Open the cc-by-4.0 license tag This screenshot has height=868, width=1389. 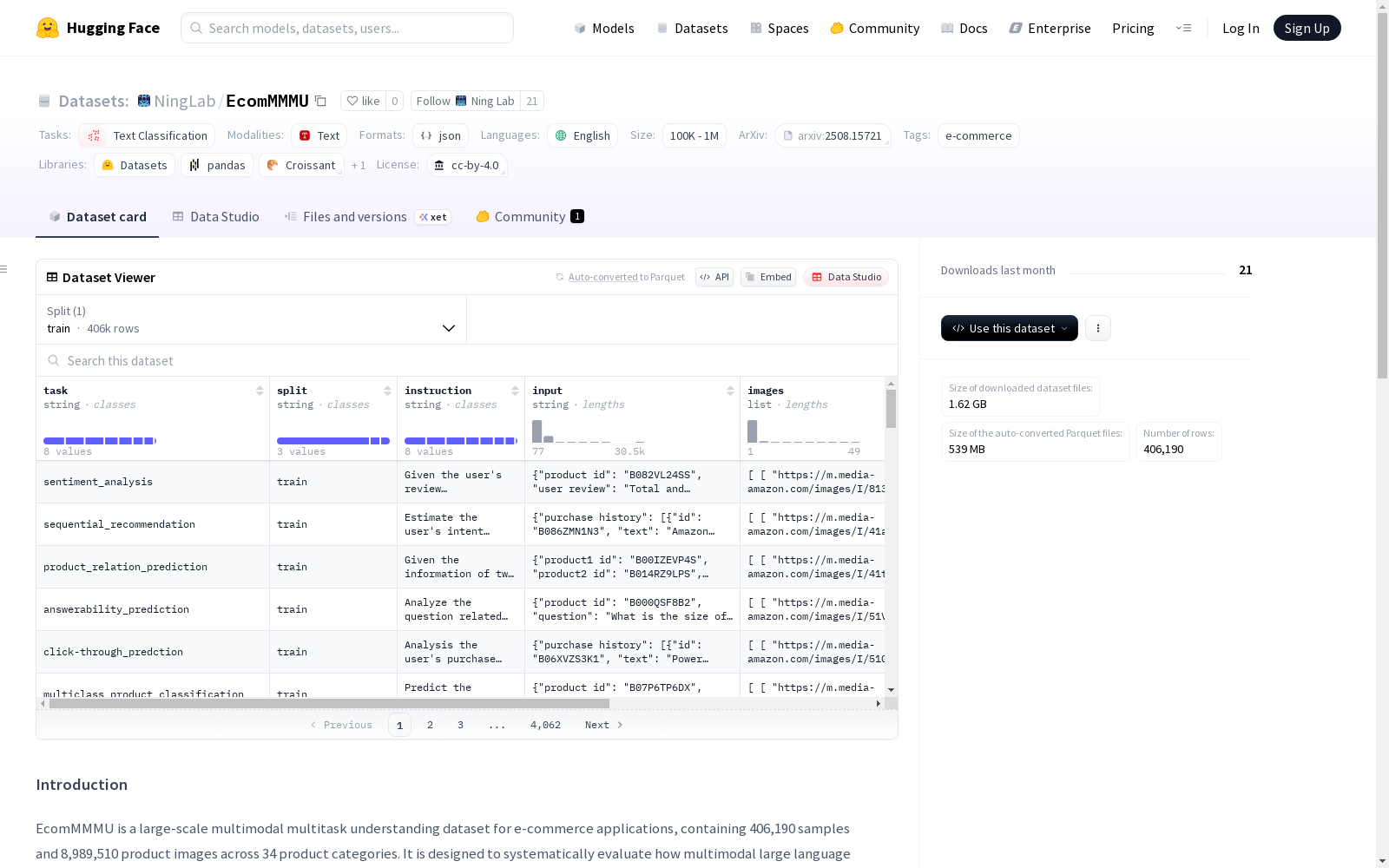coord(467,165)
